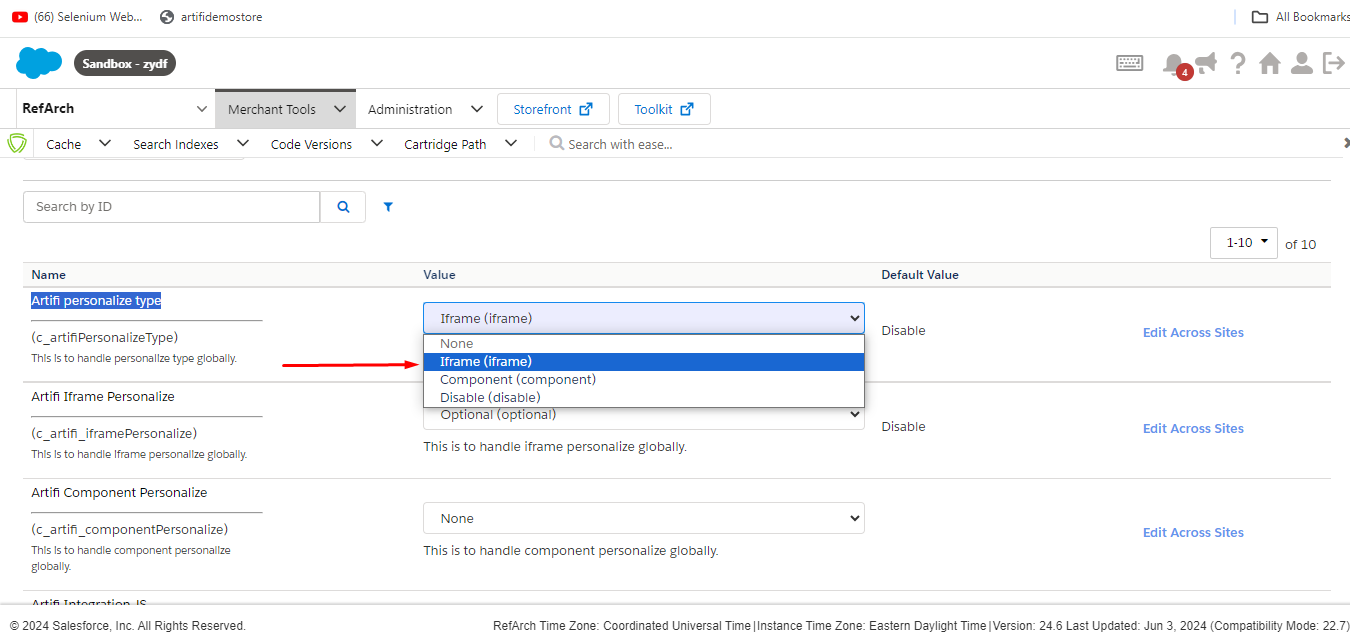The width and height of the screenshot is (1350, 642).
Task: Select Component (component) option
Action: point(643,379)
